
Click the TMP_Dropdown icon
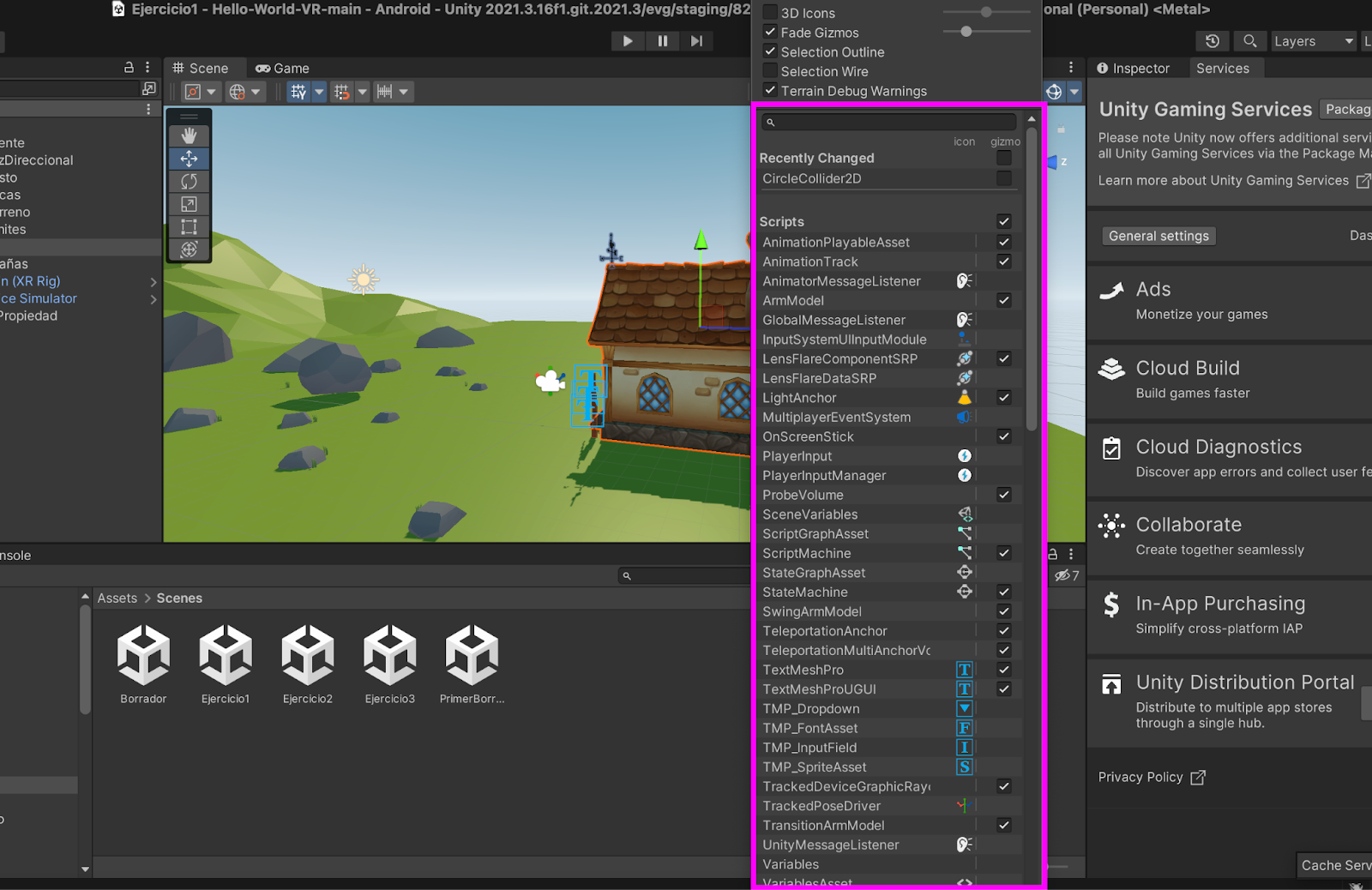click(x=965, y=708)
